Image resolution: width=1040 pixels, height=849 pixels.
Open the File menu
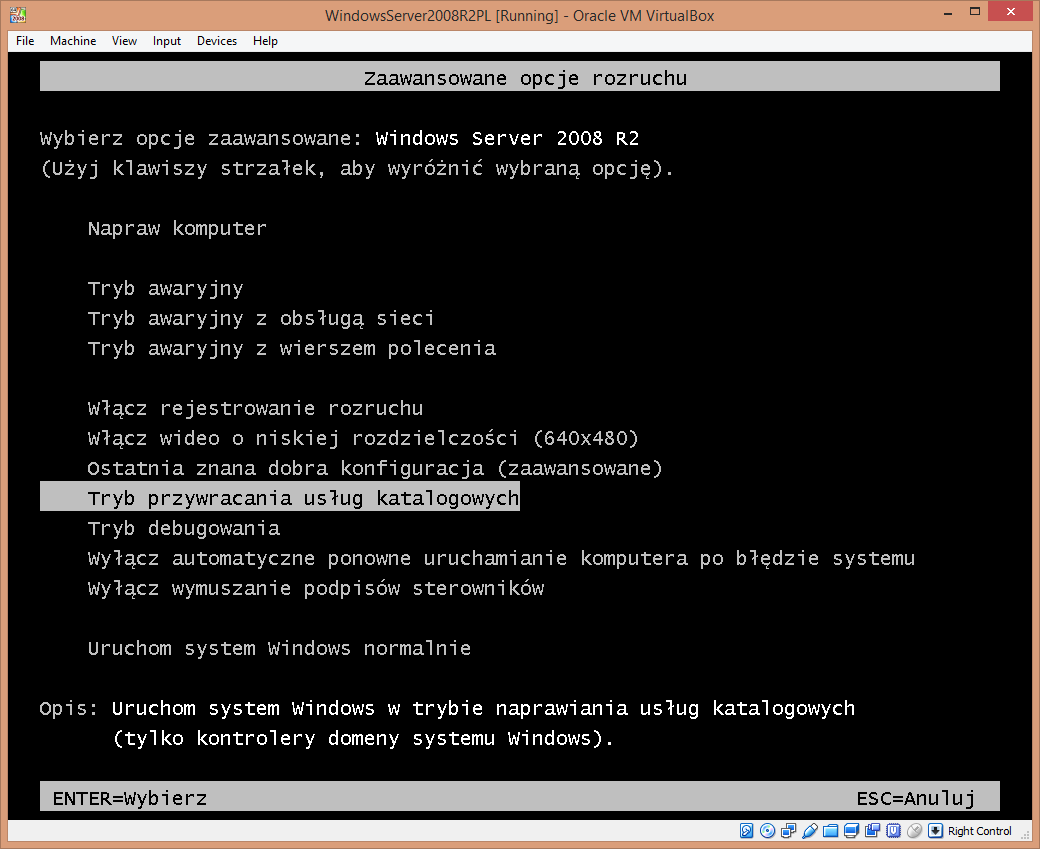click(25, 41)
